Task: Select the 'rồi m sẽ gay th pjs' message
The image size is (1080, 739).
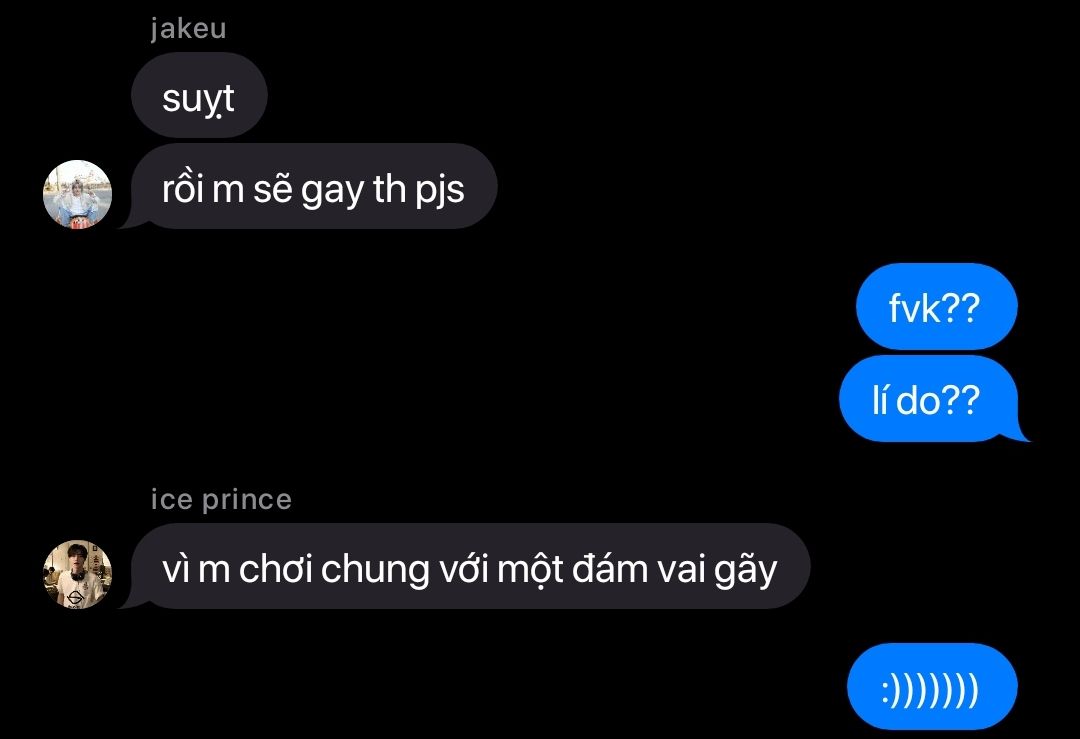Action: (313, 187)
